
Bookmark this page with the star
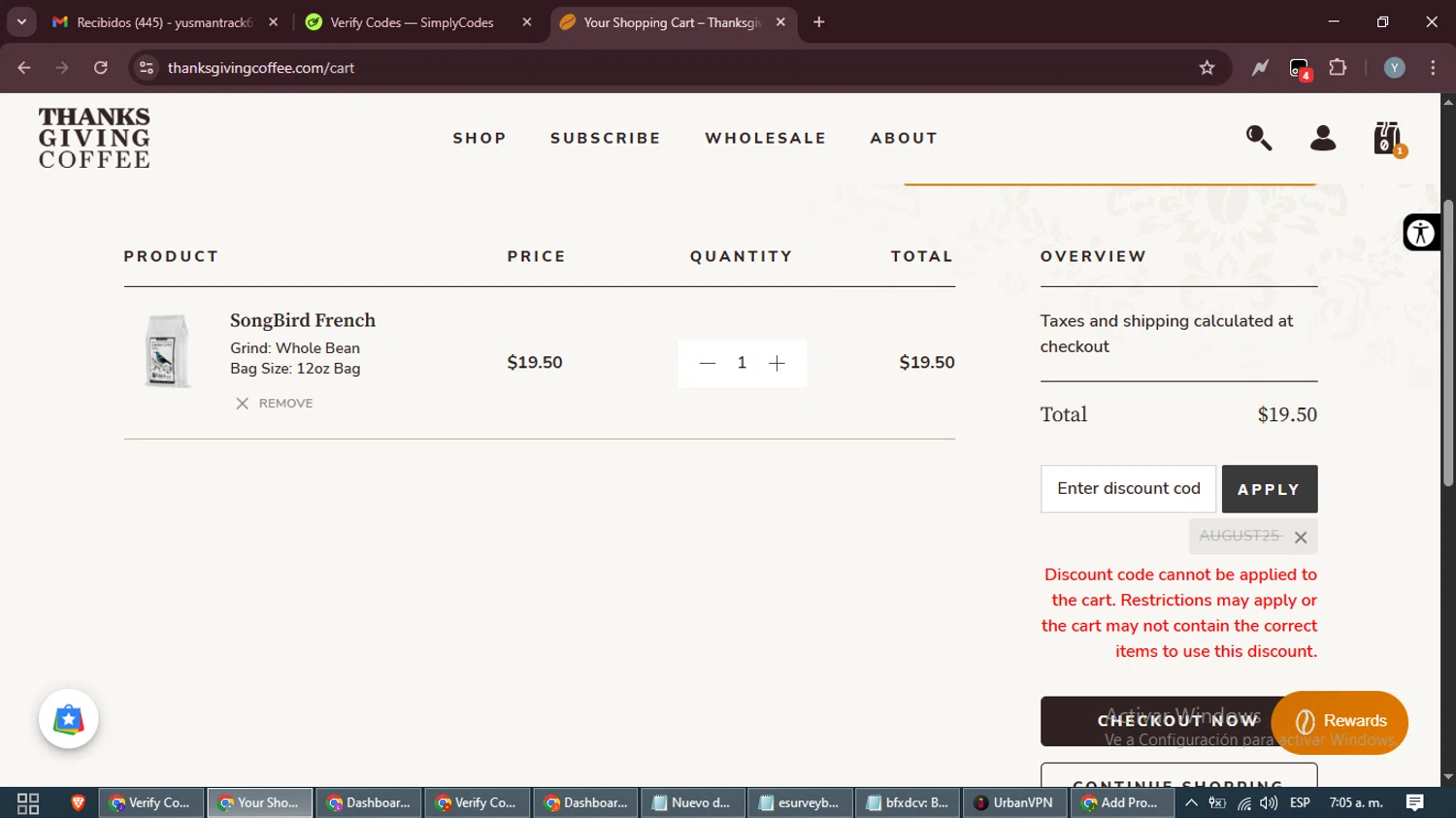1207,68
